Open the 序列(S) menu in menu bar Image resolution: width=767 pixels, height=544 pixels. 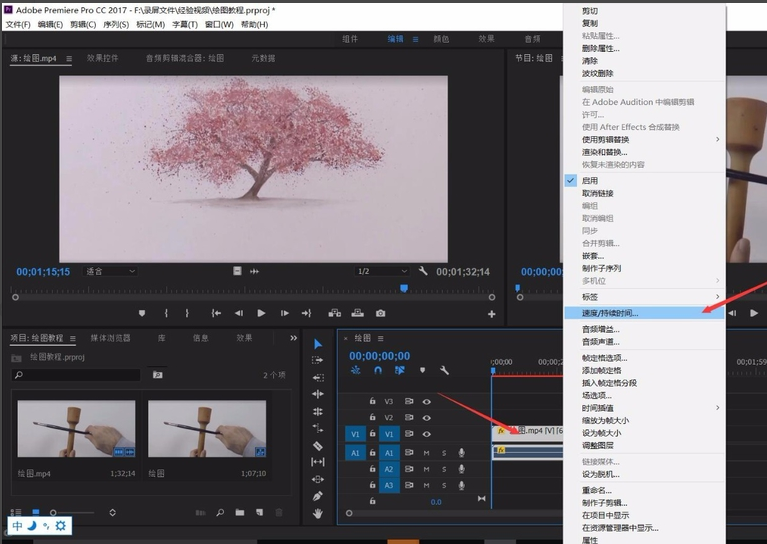[x=116, y=24]
